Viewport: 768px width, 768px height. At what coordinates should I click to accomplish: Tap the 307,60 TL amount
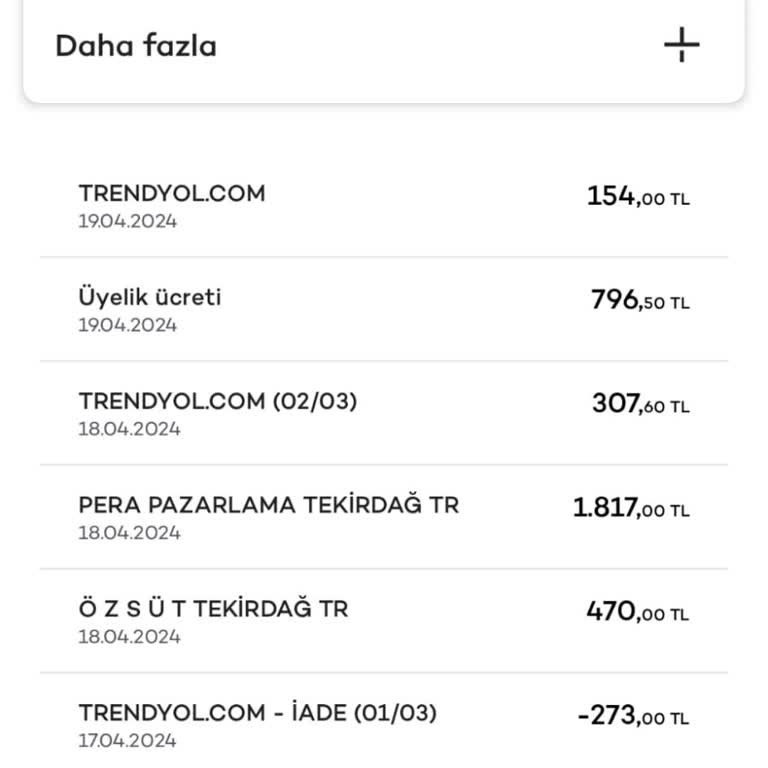640,405
